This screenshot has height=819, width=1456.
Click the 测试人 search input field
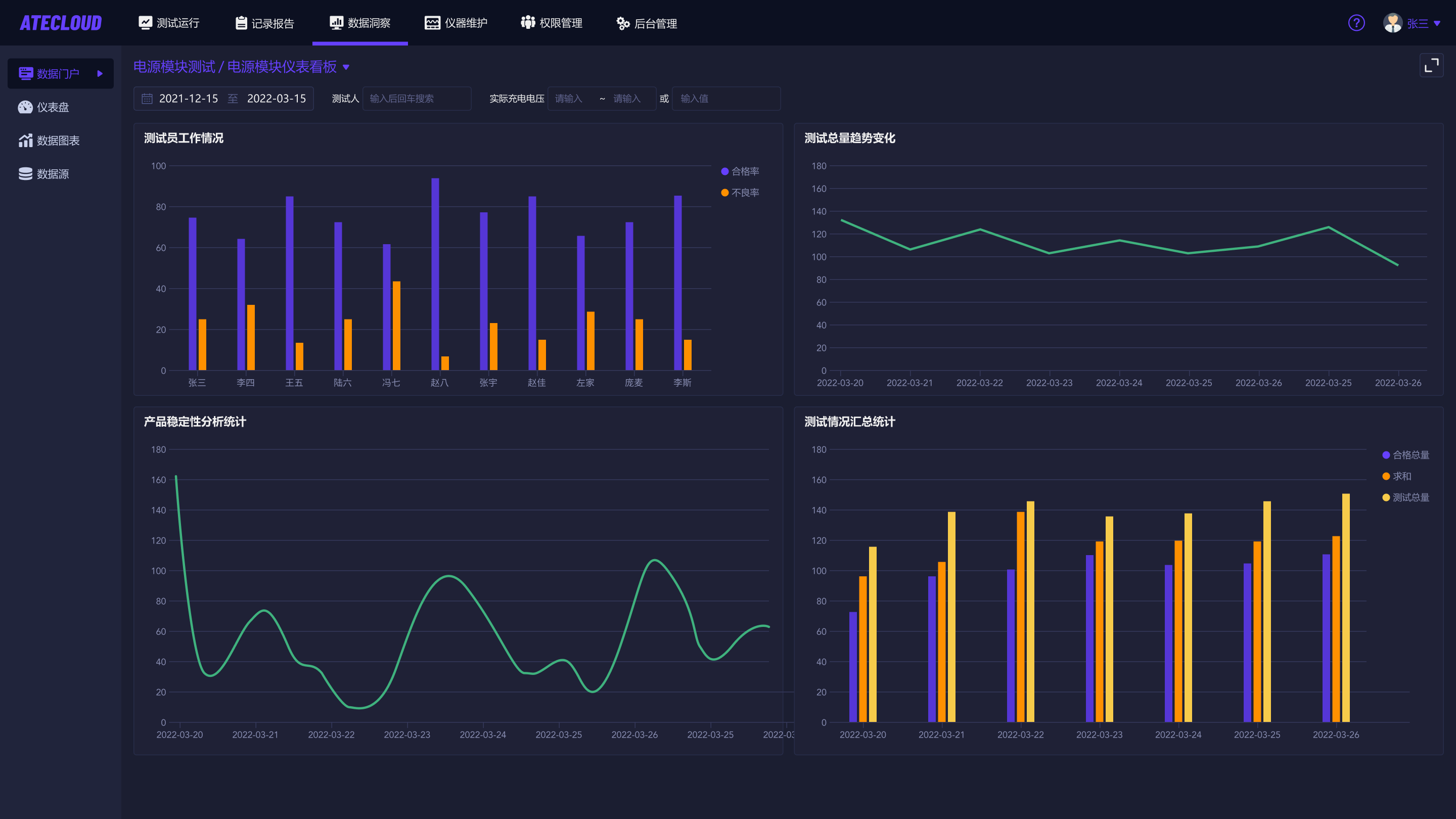coord(417,99)
